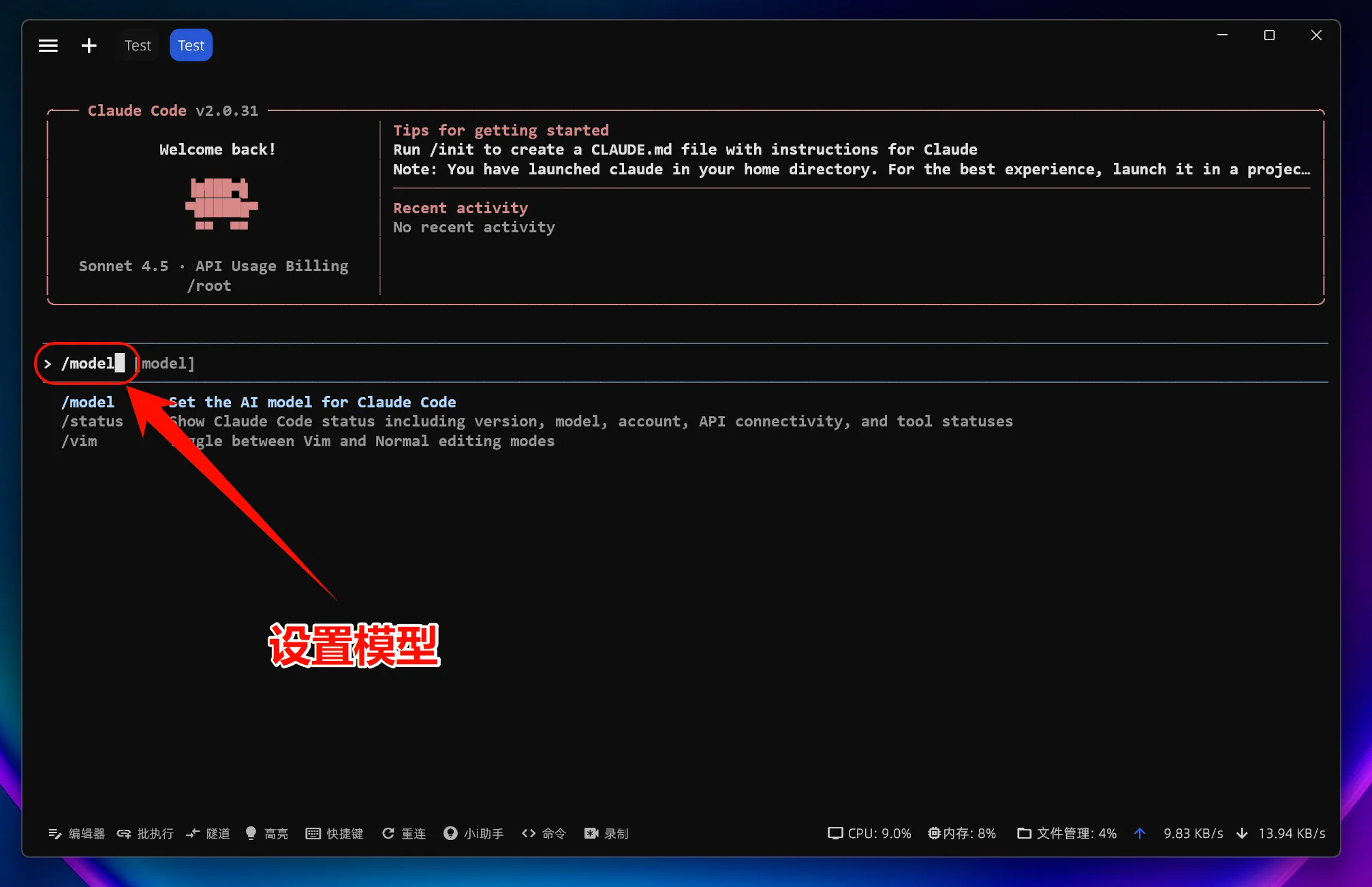Click the 内存 memory usage indicator
Viewport: 1372px width, 887px height.
962,833
